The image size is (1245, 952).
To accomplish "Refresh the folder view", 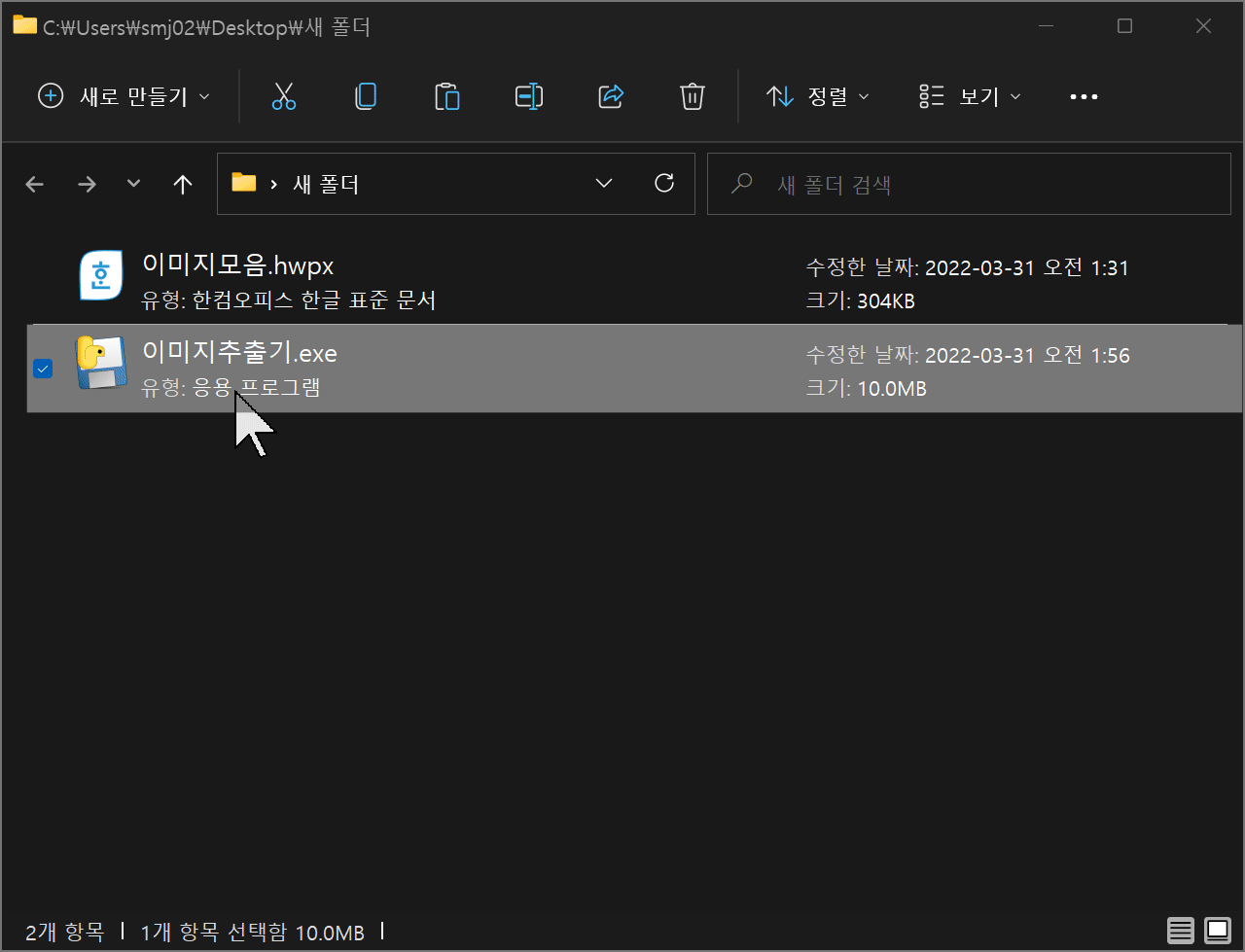I will (664, 183).
